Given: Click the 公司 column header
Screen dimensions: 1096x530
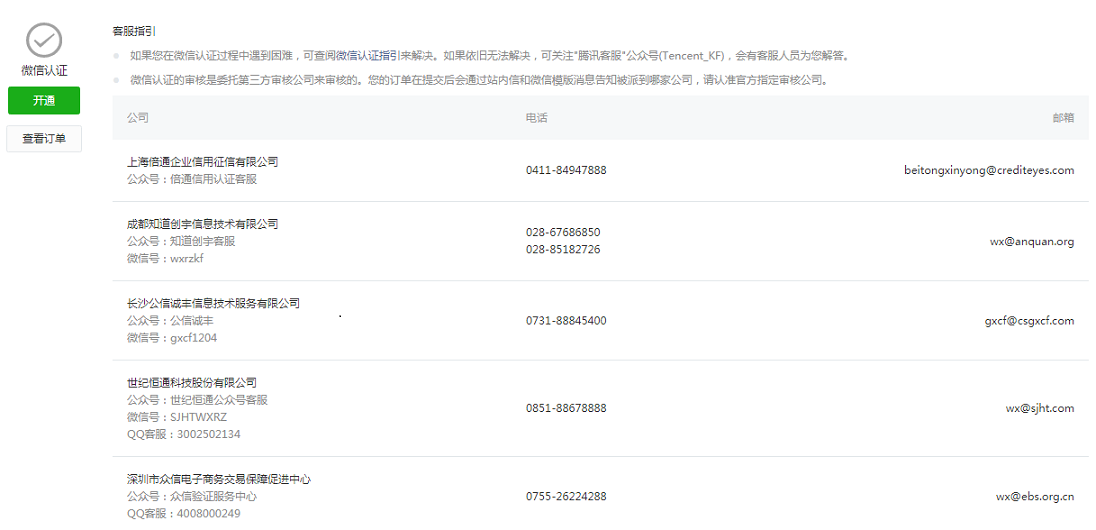Looking at the screenshot, I should click(138, 118).
